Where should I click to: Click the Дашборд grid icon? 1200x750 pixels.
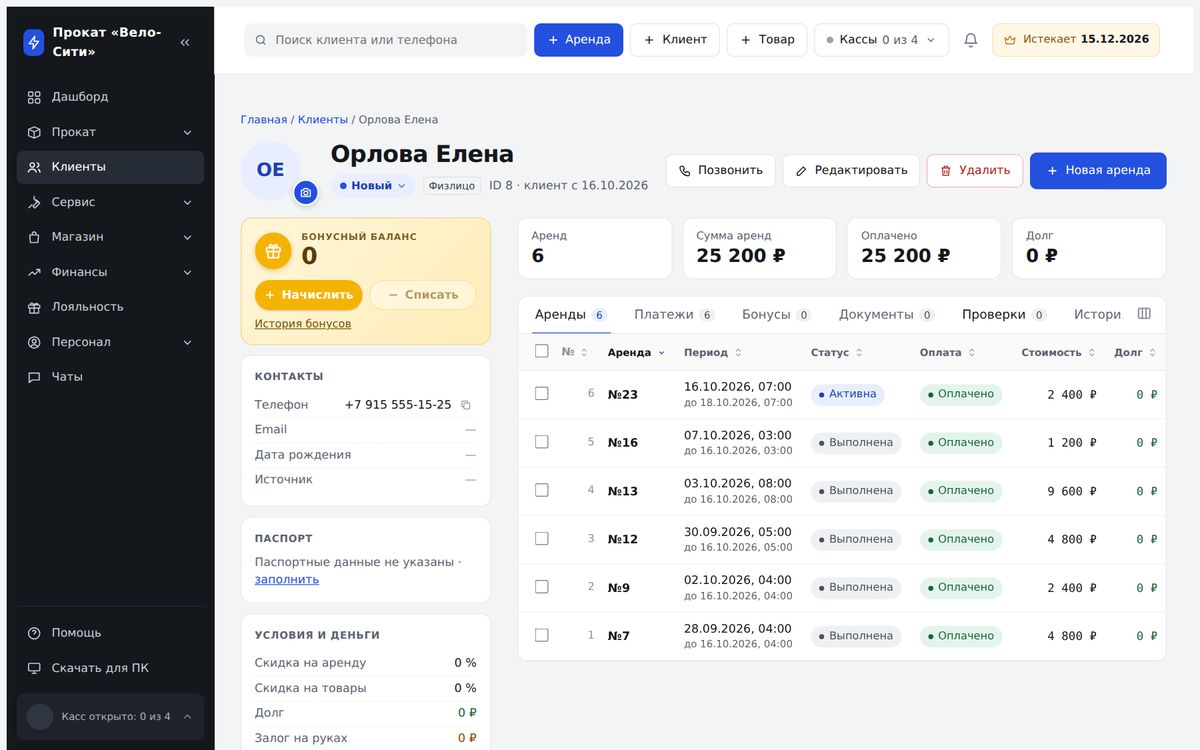34,97
